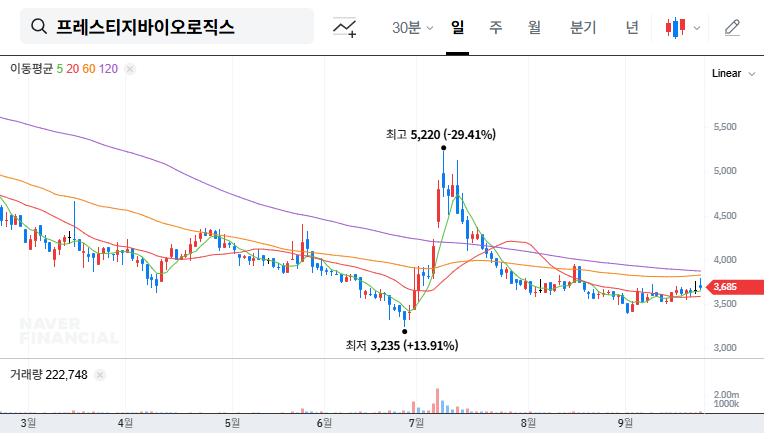Click the 2.00m volume axis label
This screenshot has width=764, height=433.
tap(726, 395)
